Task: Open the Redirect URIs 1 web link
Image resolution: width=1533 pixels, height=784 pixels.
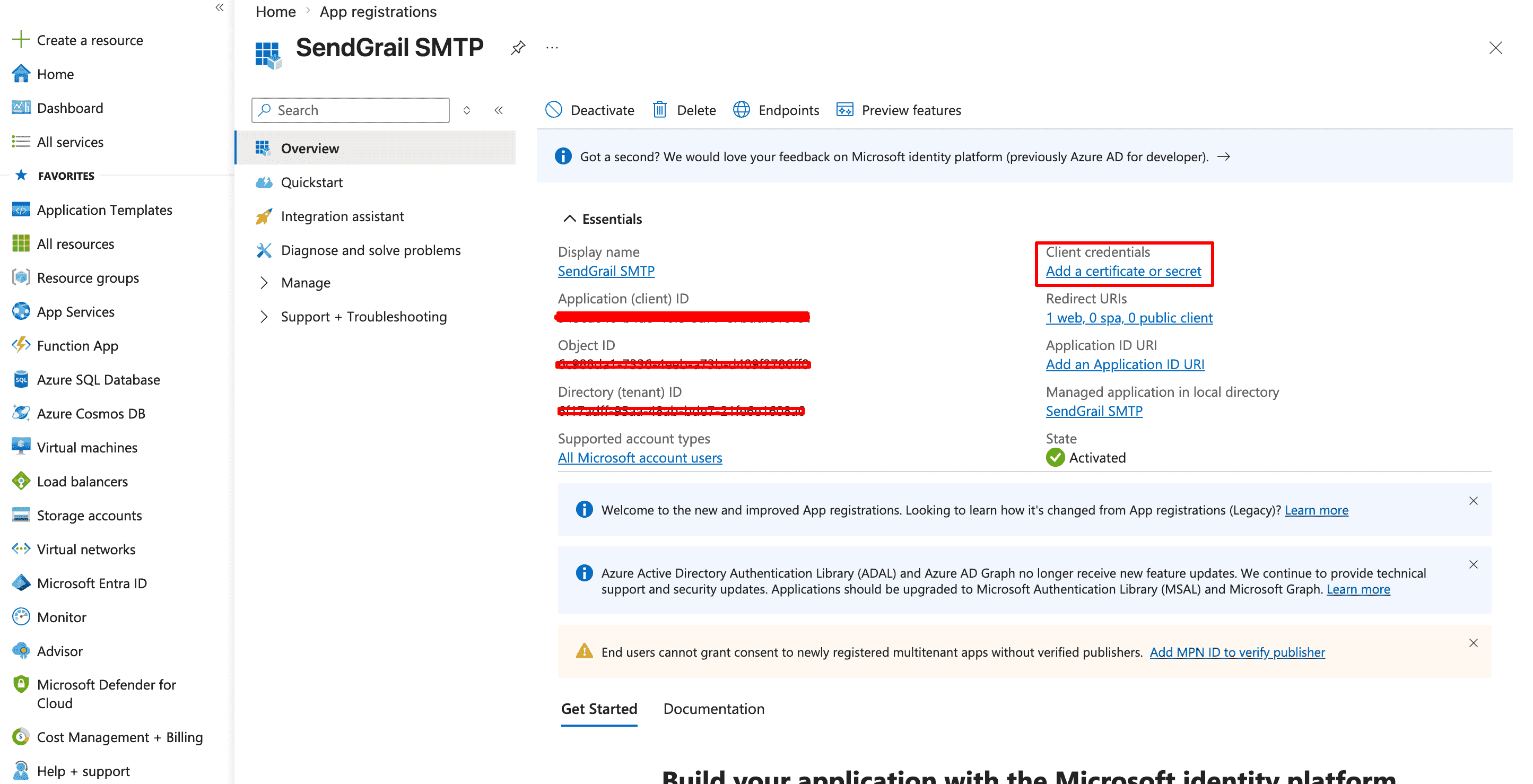Action: click(x=1129, y=317)
